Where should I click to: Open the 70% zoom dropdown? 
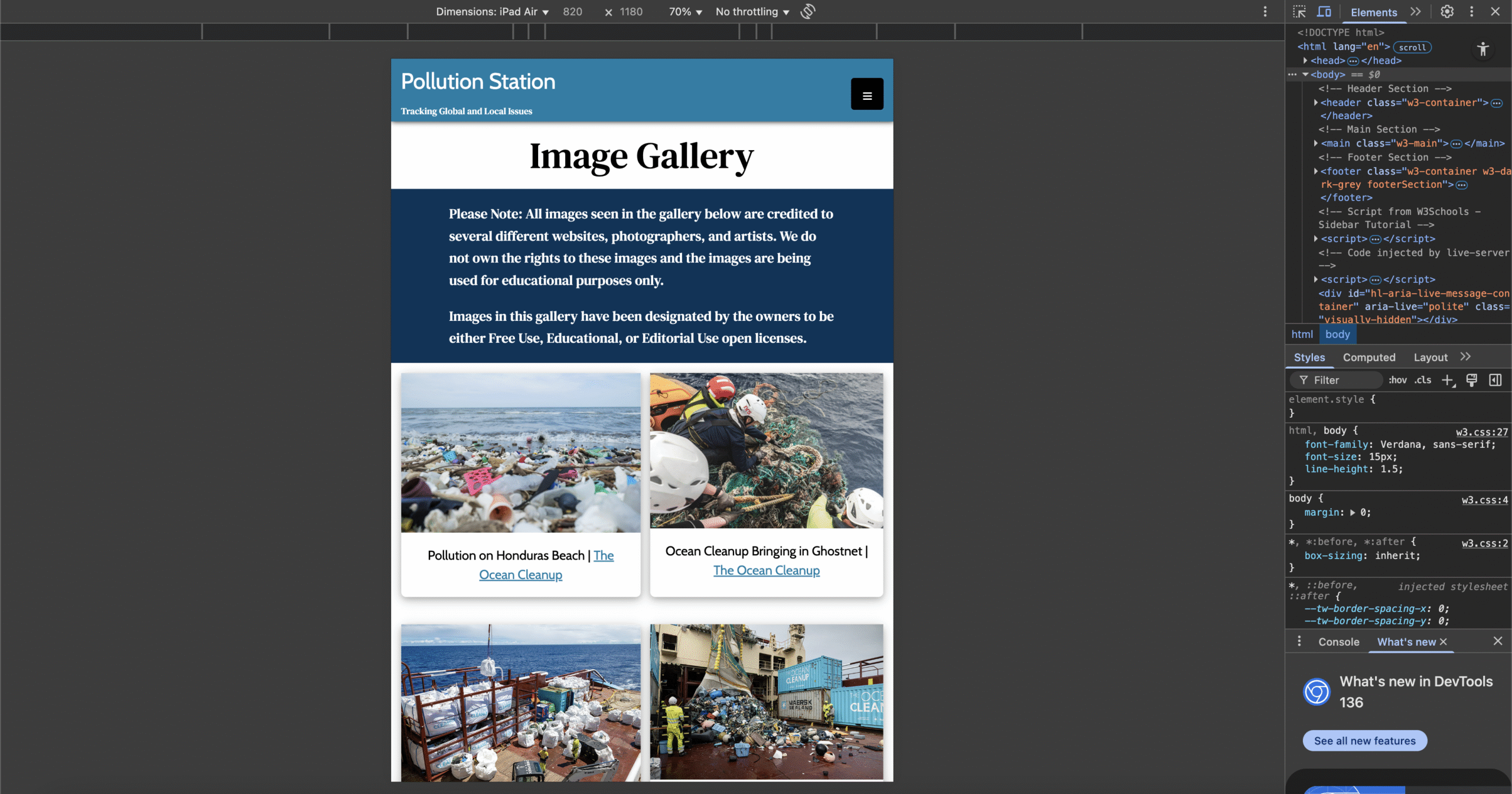[x=685, y=12]
